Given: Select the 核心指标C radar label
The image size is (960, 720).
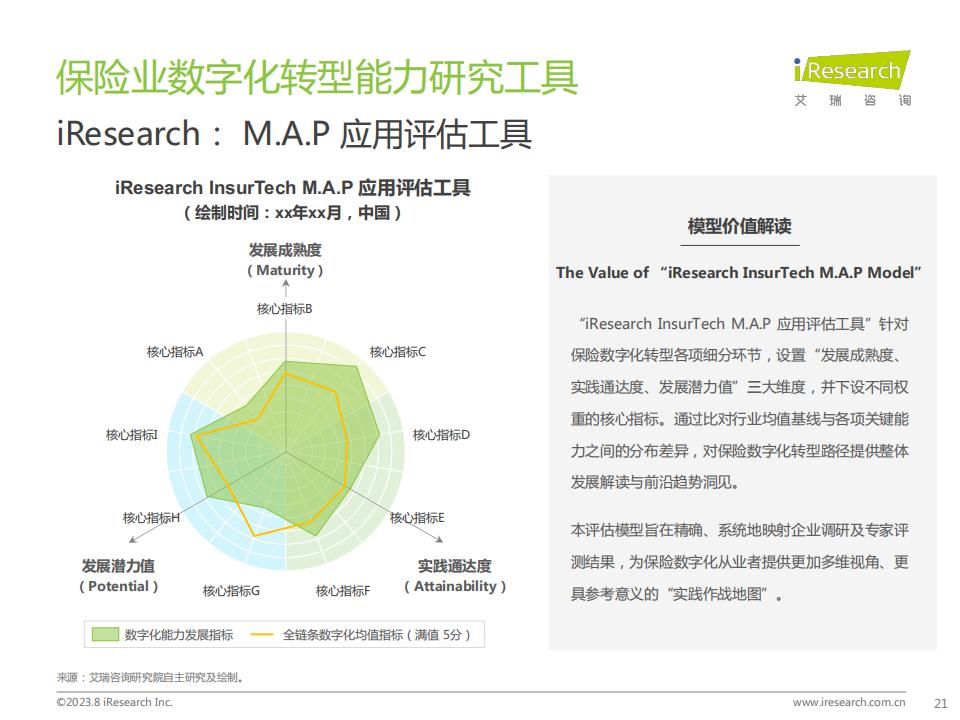Looking at the screenshot, I should point(397,352).
